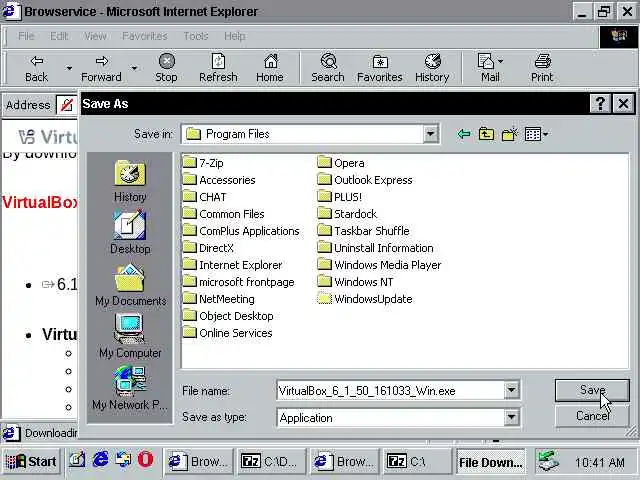The image size is (640, 480).
Task: Open Search from the toolbar
Action: tap(328, 68)
